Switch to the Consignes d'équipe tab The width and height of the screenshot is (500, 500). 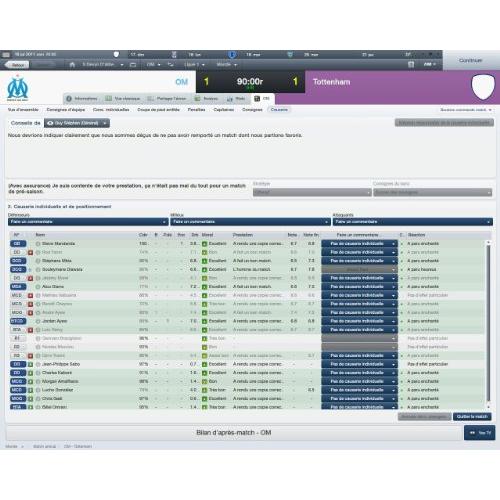(66, 110)
